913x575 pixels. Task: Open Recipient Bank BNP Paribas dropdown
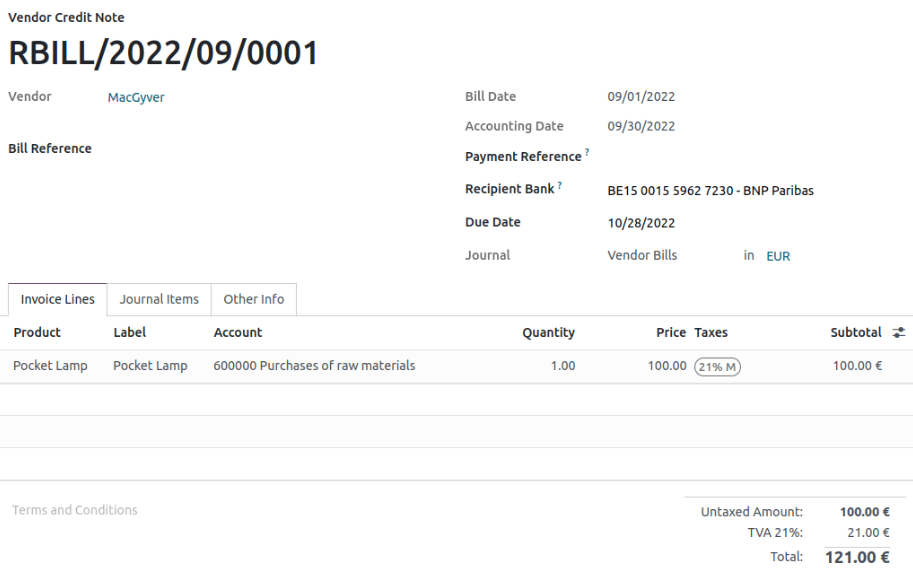710,190
